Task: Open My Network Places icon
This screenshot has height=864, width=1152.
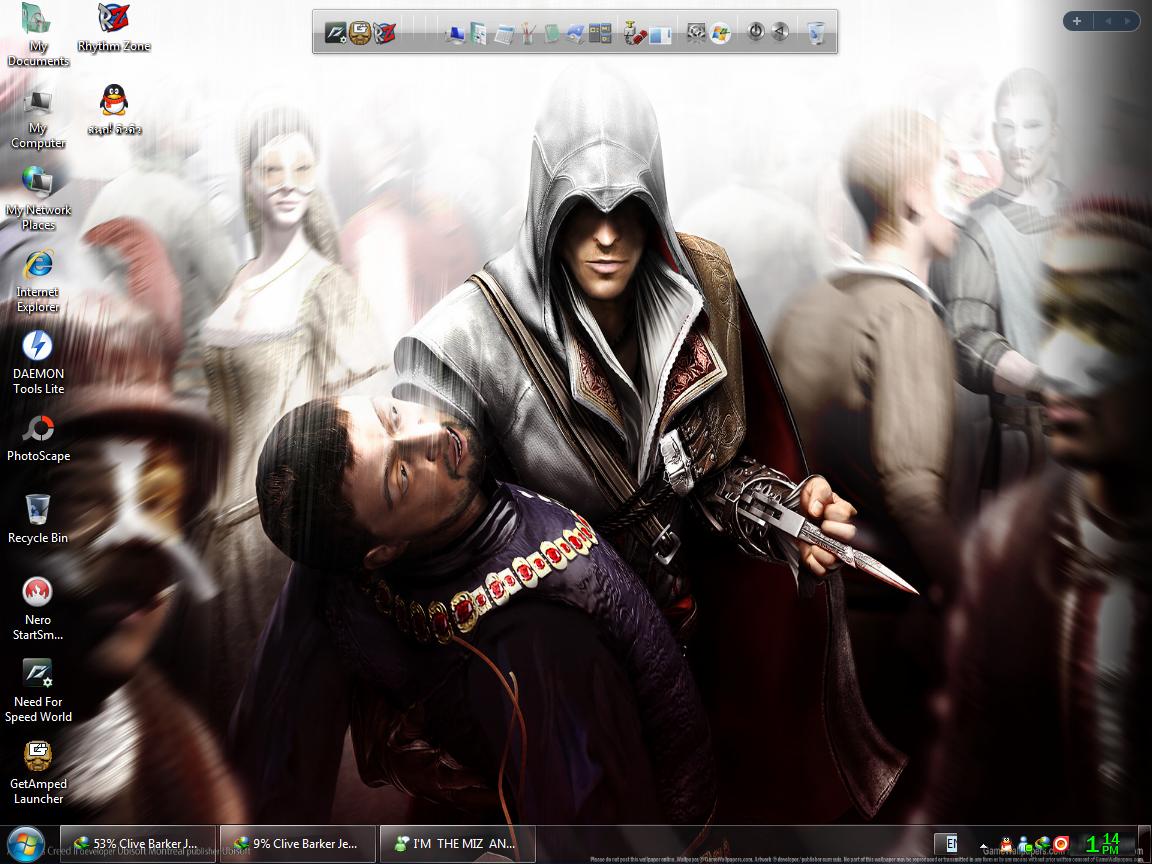Action: [x=37, y=200]
